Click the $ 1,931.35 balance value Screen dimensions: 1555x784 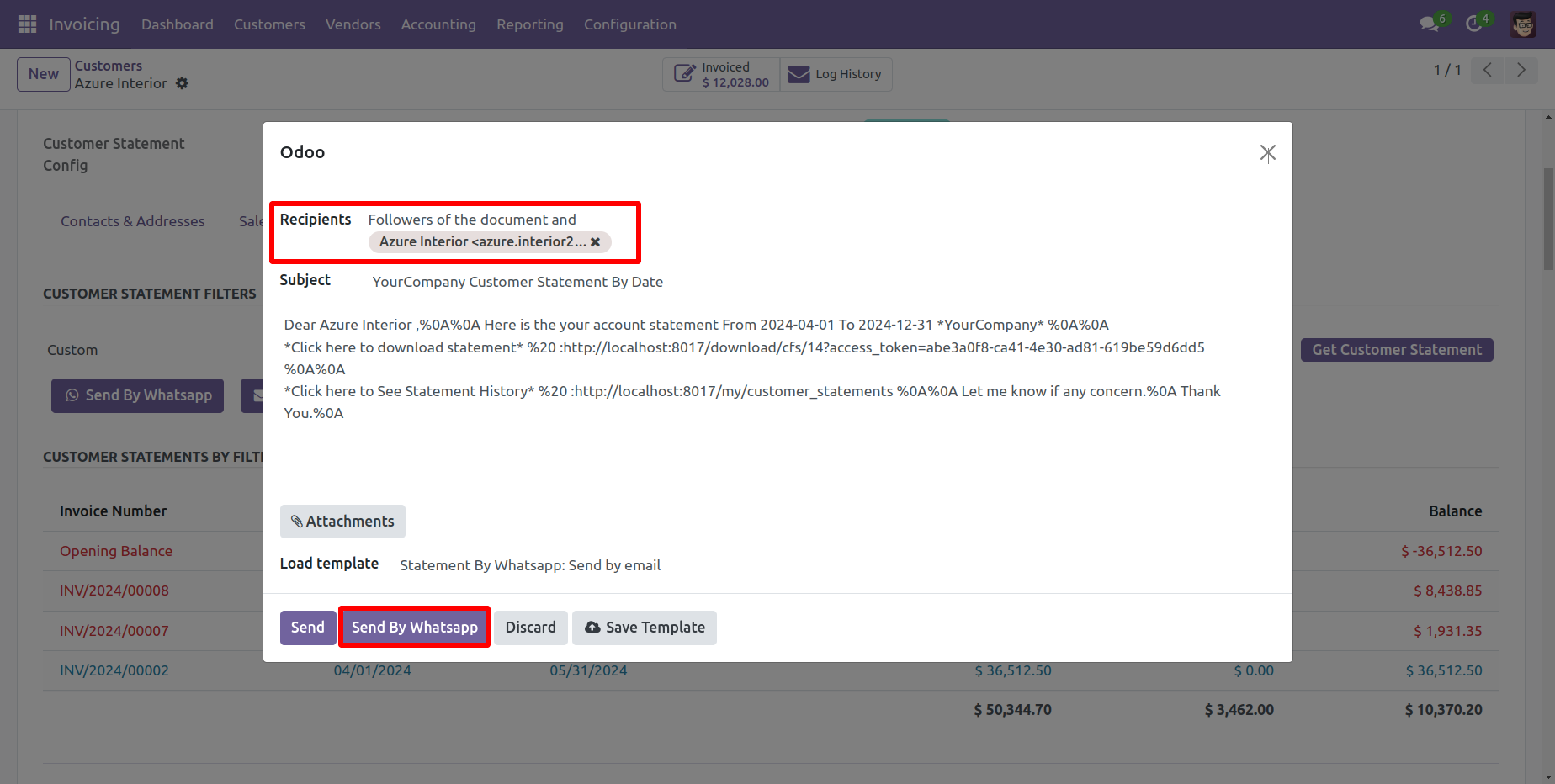tap(1448, 631)
